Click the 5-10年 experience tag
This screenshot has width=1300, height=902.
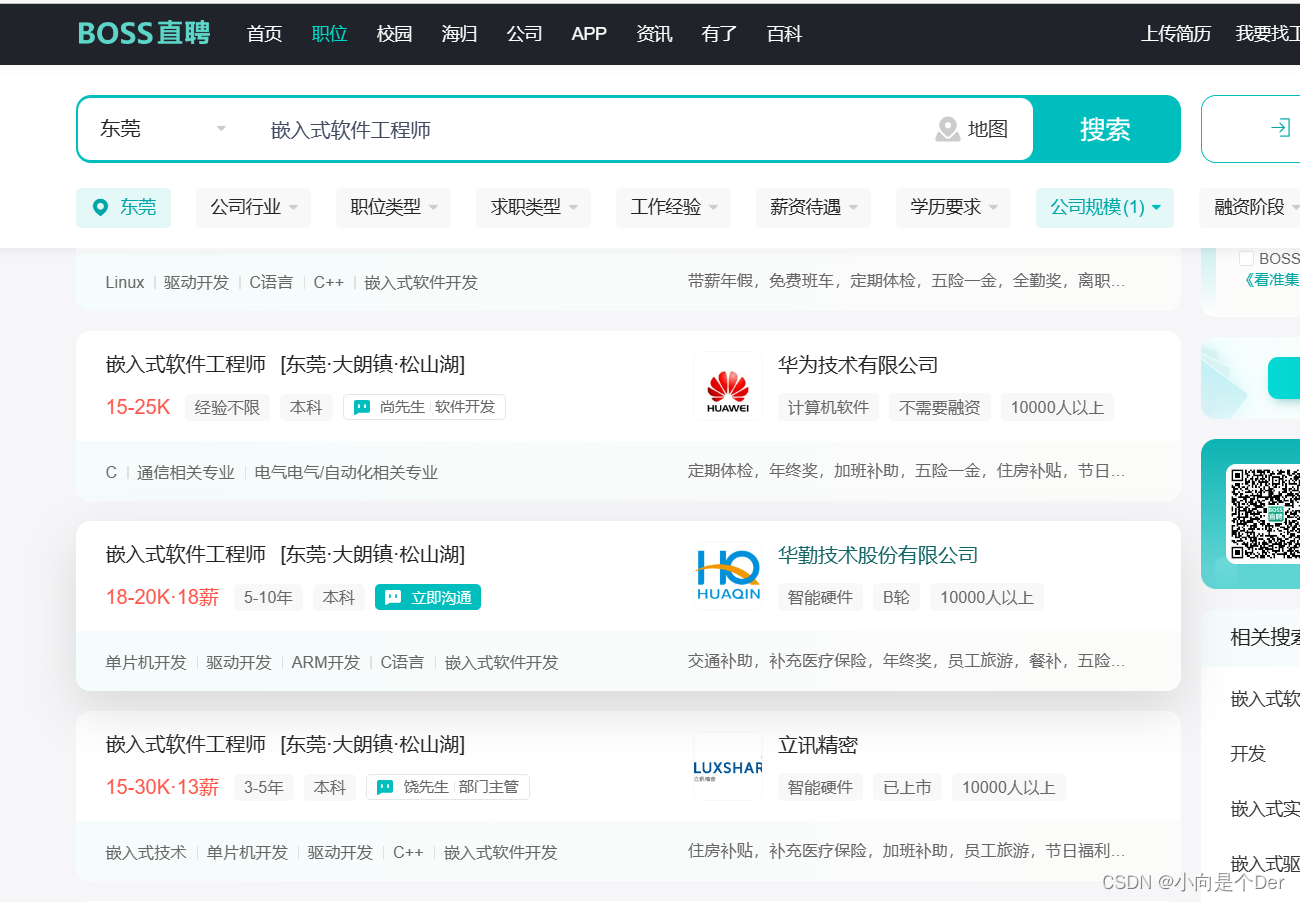[268, 597]
